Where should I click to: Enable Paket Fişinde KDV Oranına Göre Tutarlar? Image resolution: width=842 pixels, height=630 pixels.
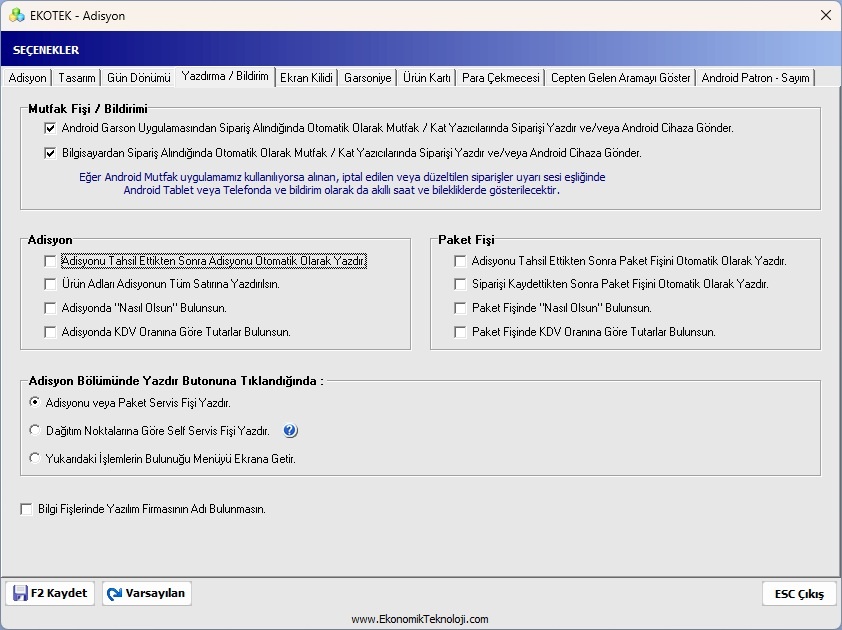[x=460, y=332]
